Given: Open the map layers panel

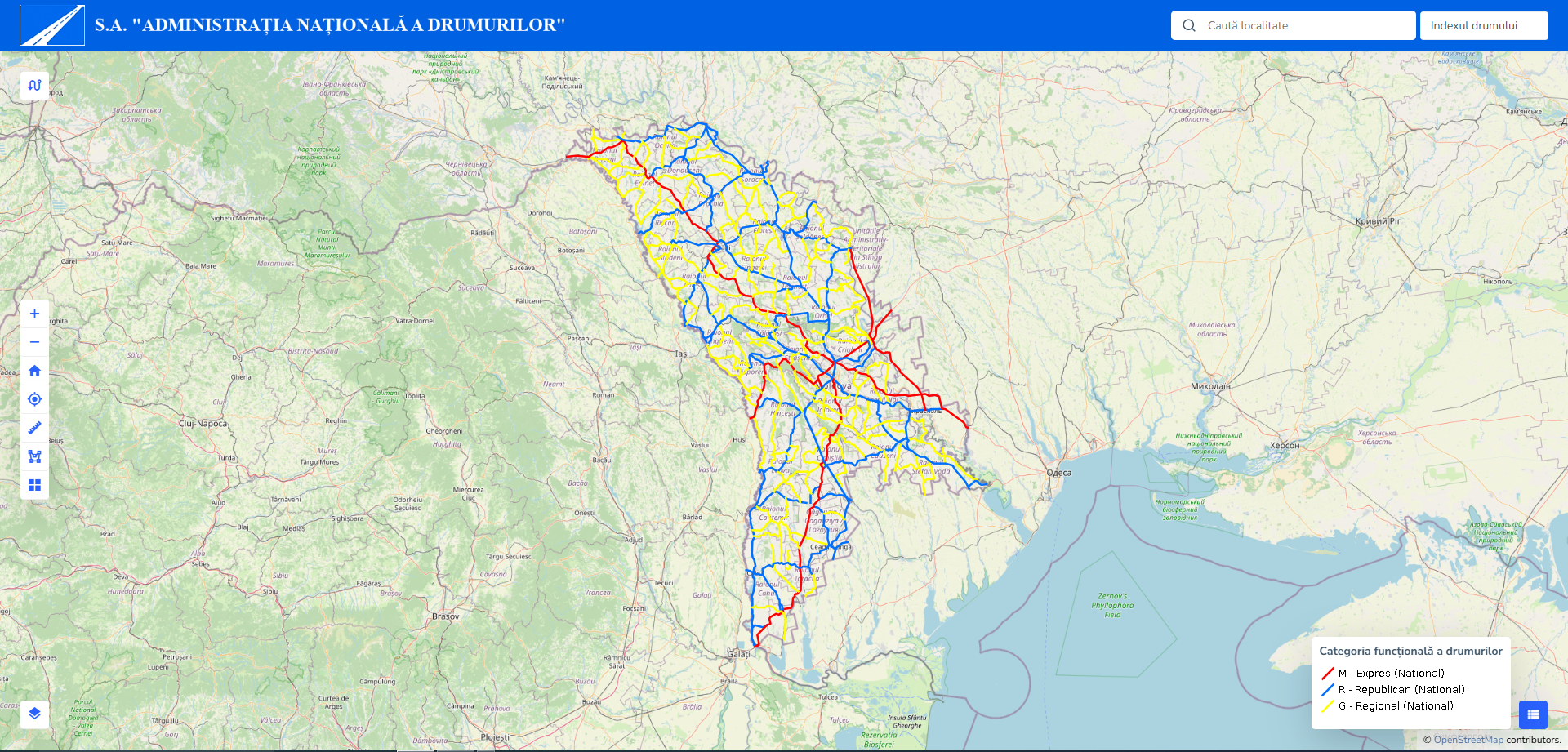Looking at the screenshot, I should tap(34, 714).
